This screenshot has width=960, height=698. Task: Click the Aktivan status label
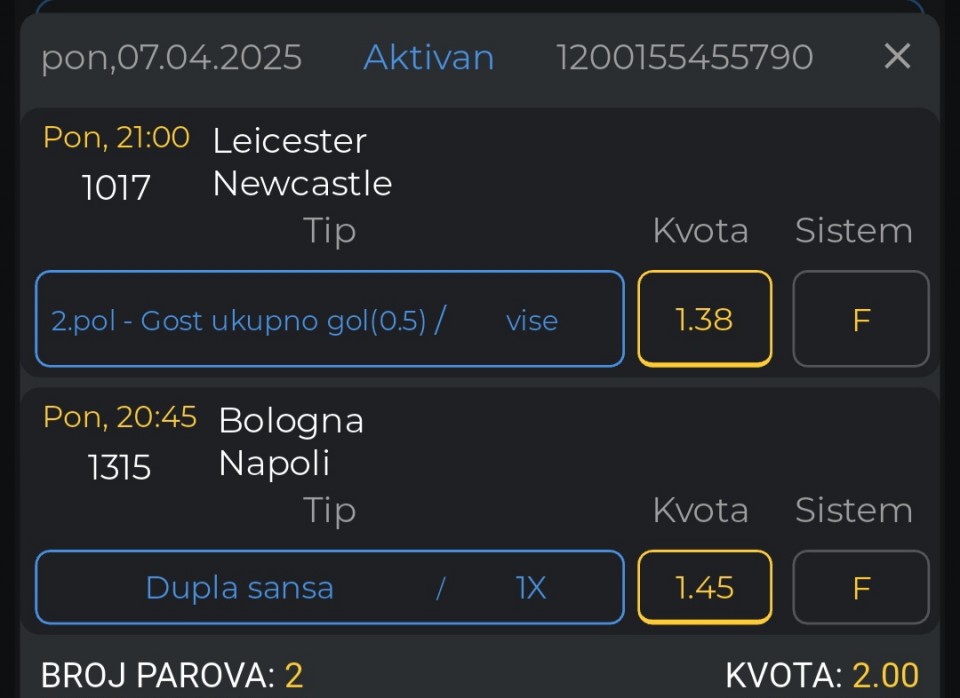coord(428,58)
